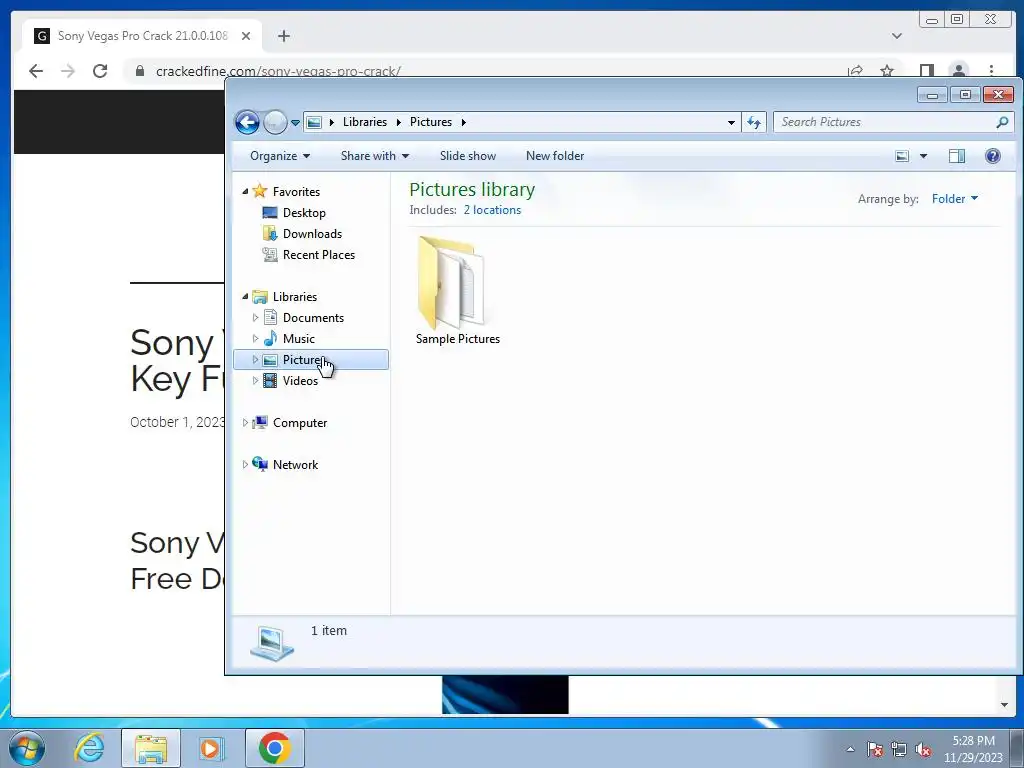
Task: Open Chrome profile icon
Action: click(x=959, y=71)
